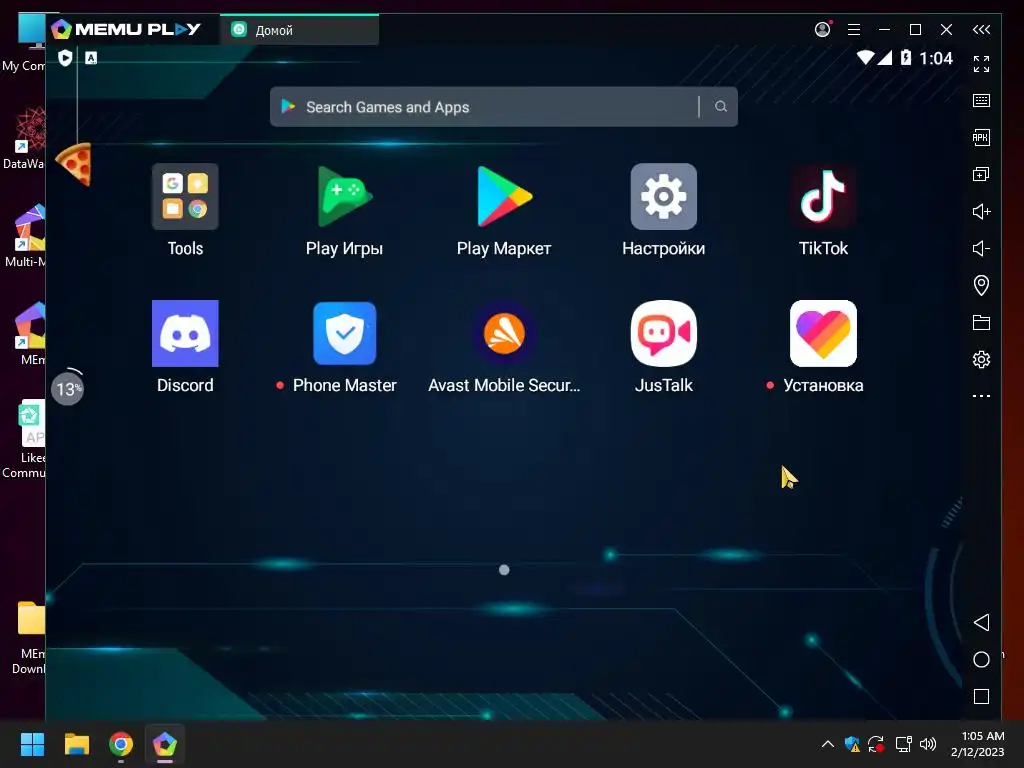
Task: Open File Explorer from taskbar
Action: (76, 744)
